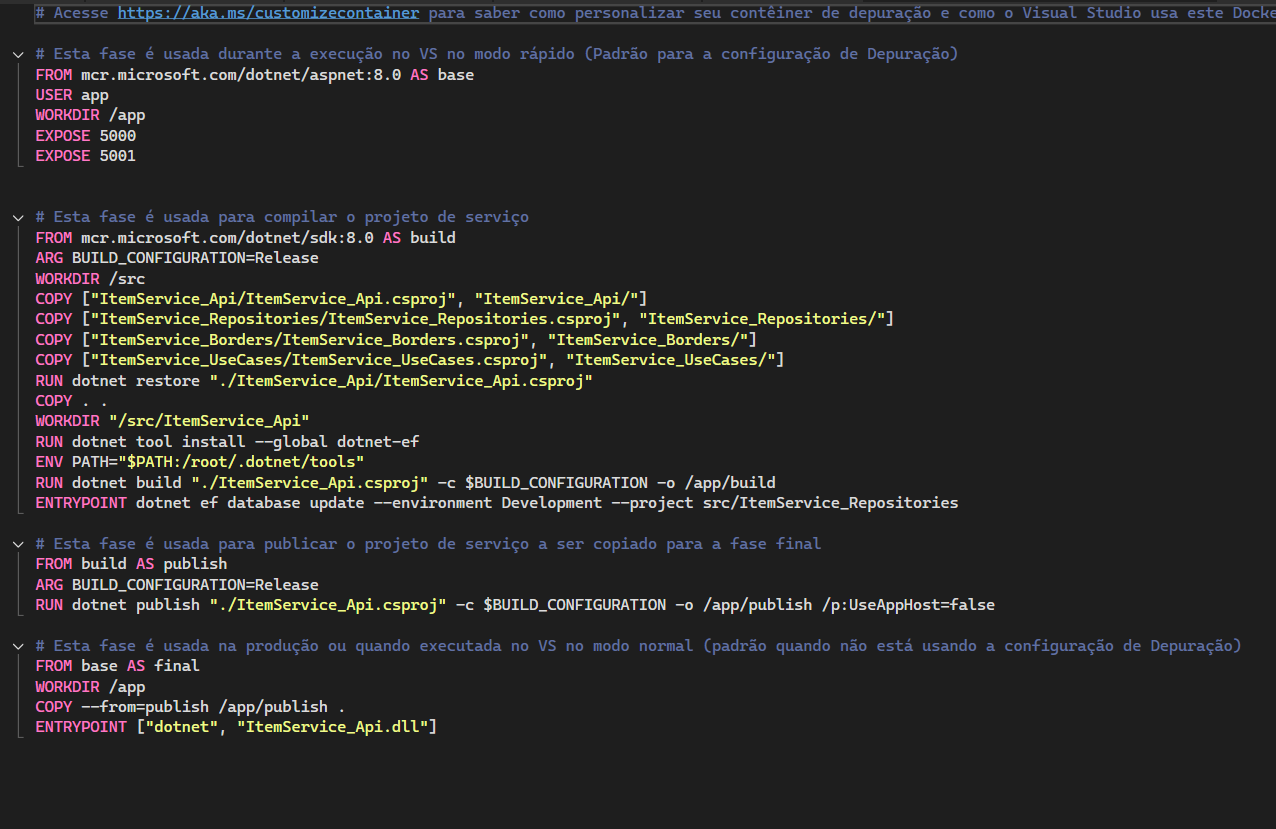Image resolution: width=1276 pixels, height=829 pixels.
Task: Click the COPY ItemService_Borders.csproj line
Action: click(396, 340)
